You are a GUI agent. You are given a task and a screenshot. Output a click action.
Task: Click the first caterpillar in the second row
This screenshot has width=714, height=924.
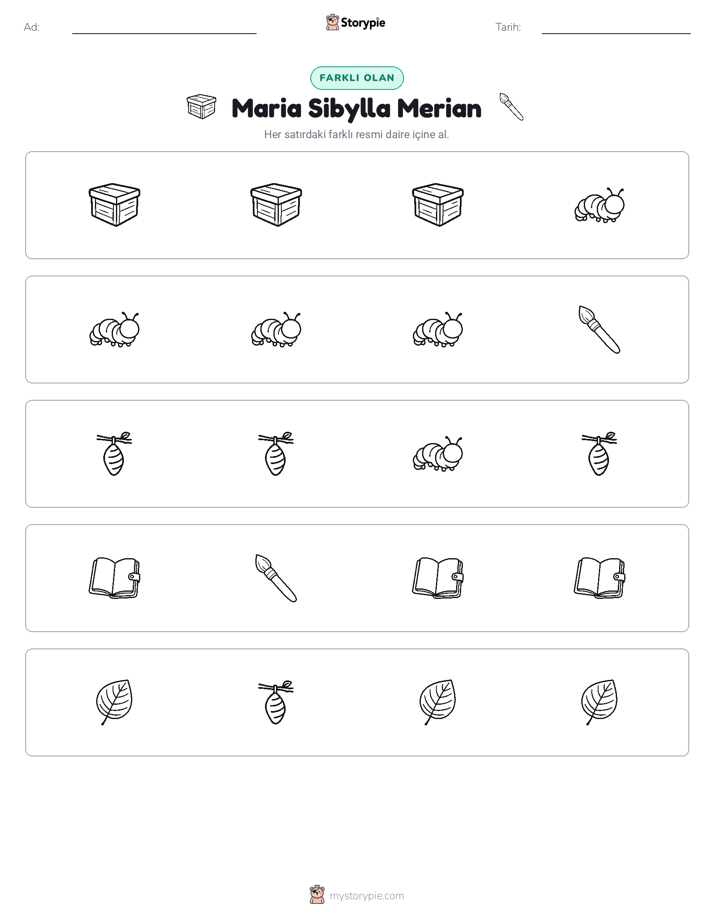pyautogui.click(x=114, y=329)
